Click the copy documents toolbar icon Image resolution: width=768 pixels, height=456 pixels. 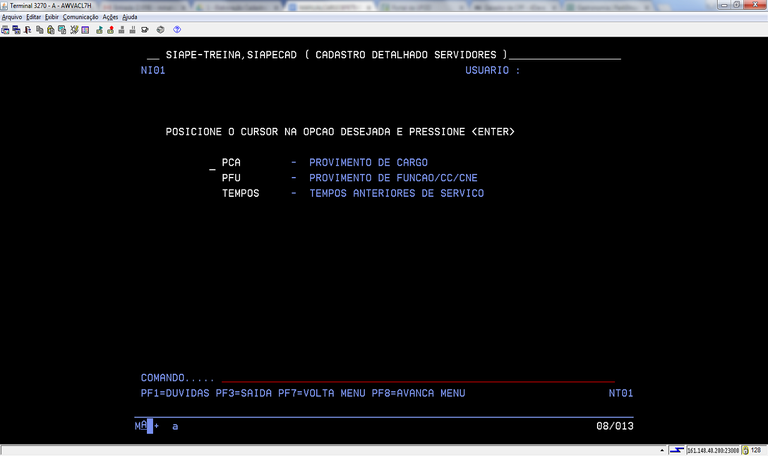(x=40, y=30)
